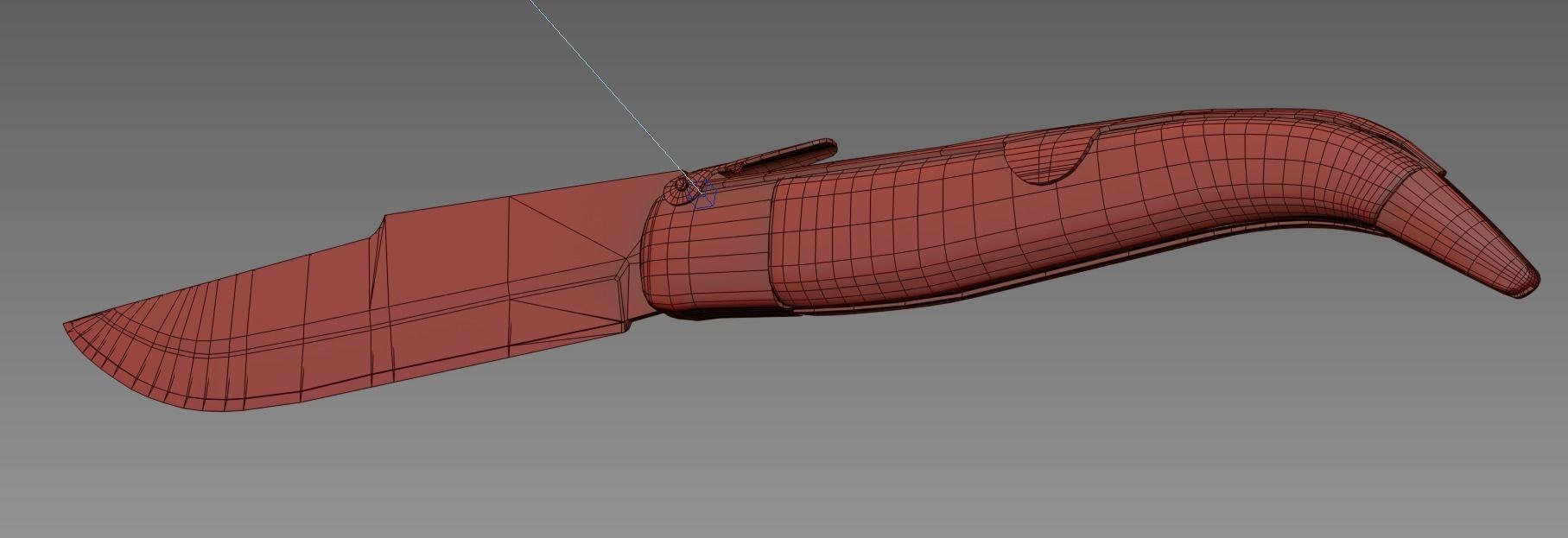Select the pivot pin at the blade joint
Viewport: 1568px width, 538px height.
click(681, 184)
